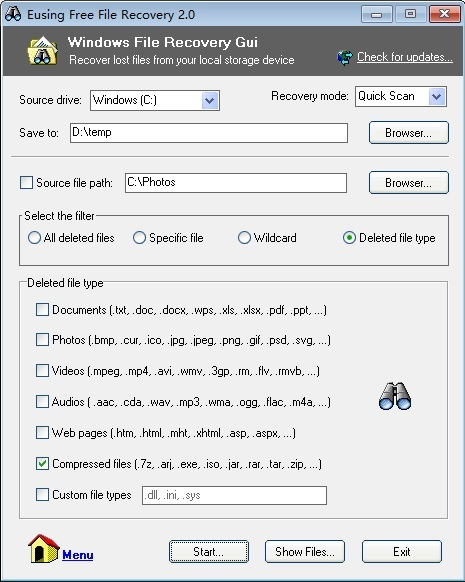Check the Audios file type box
The width and height of the screenshot is (465, 582).
coord(42,402)
